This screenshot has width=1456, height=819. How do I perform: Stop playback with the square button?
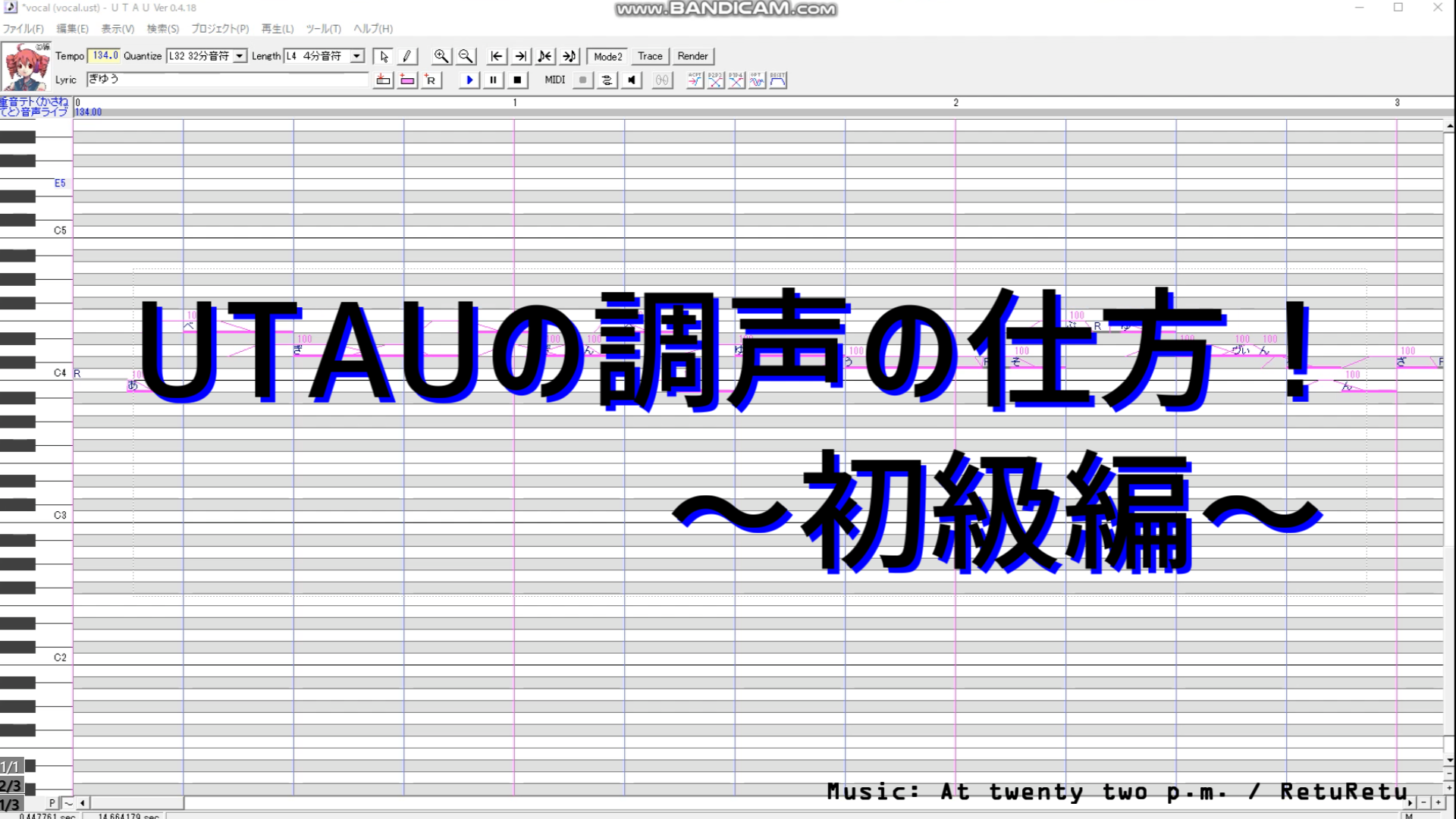tap(517, 80)
